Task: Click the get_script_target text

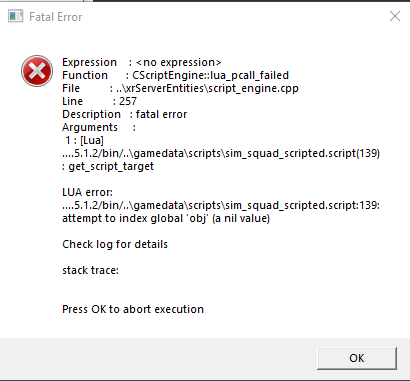Action: 111,166
